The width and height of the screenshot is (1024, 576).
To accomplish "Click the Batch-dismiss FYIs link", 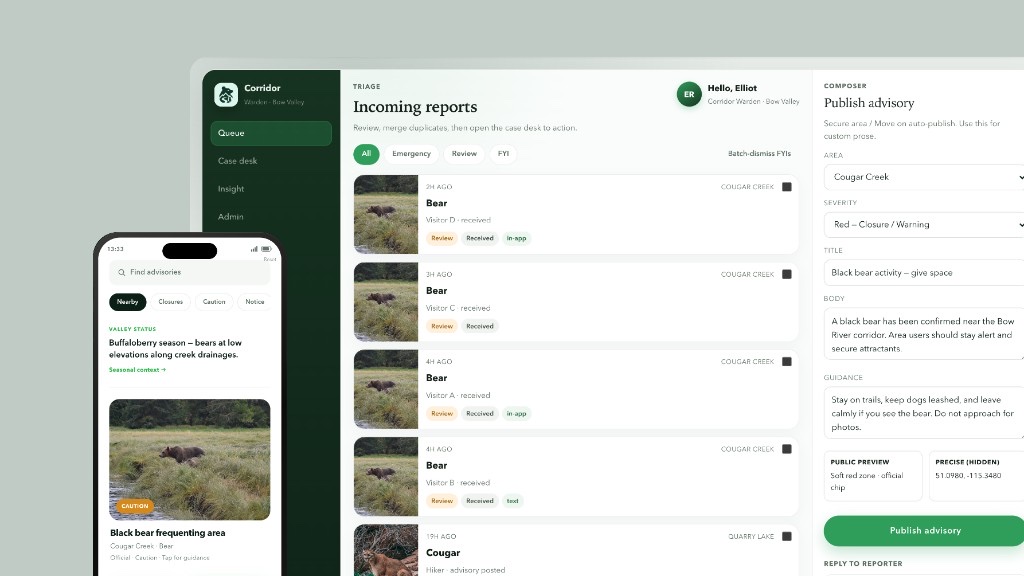I will tap(760, 154).
